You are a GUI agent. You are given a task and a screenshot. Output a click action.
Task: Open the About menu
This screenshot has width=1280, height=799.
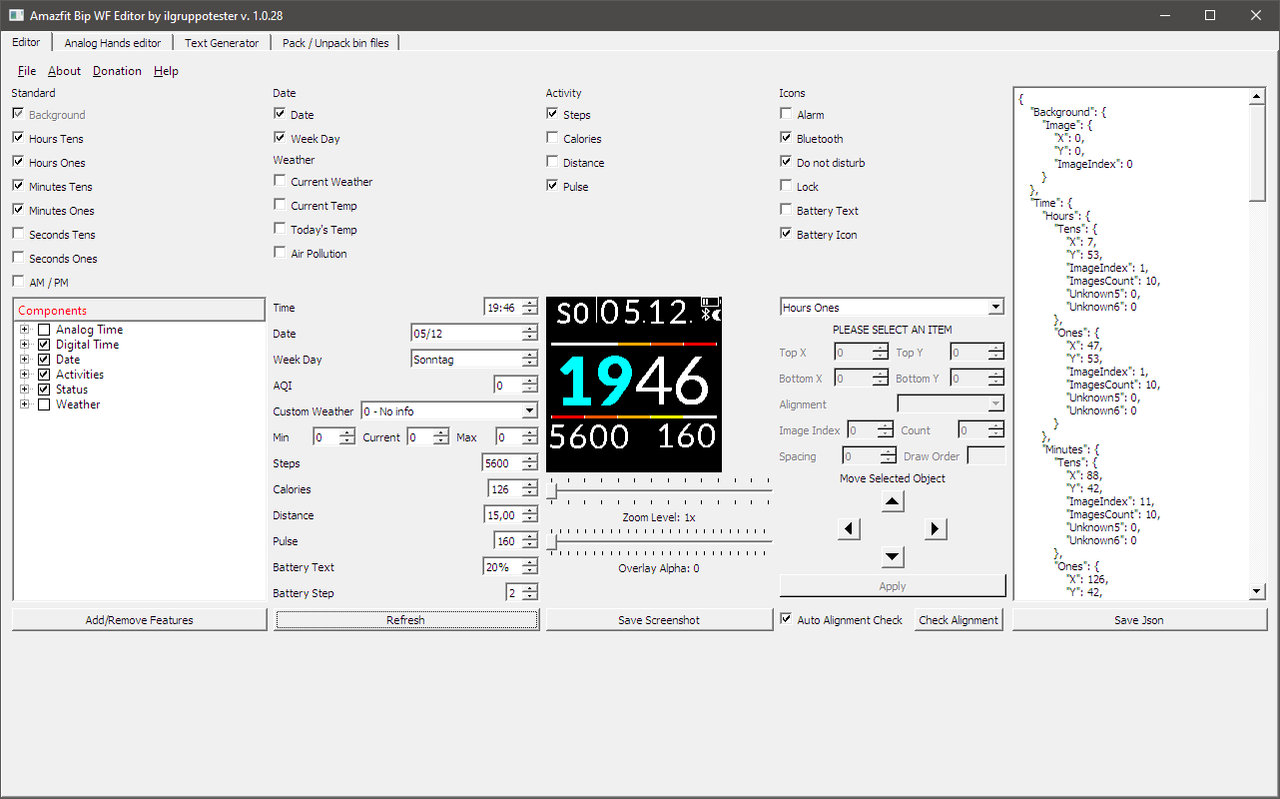[x=64, y=71]
